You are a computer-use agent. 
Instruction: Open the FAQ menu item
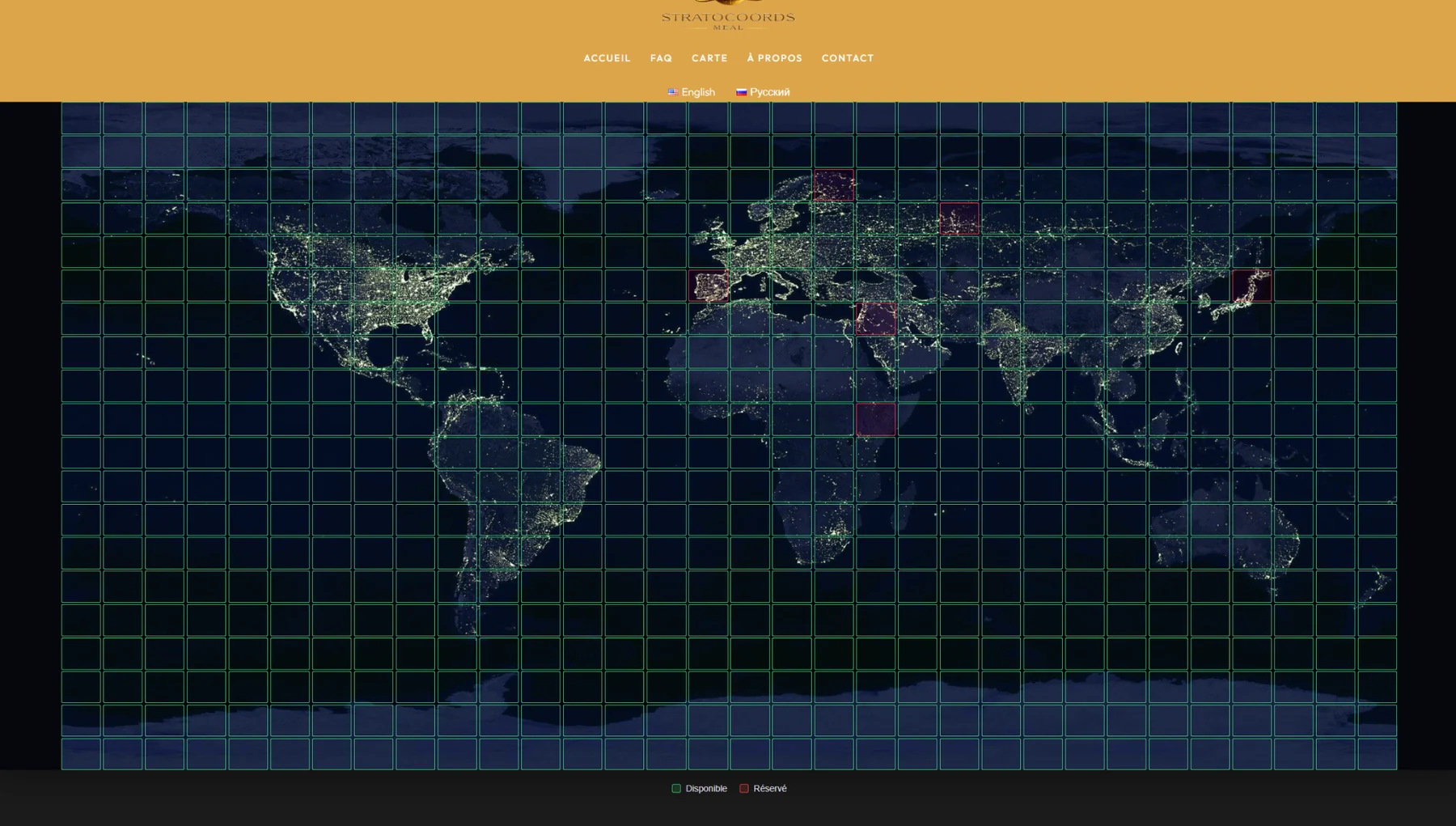[x=661, y=58]
